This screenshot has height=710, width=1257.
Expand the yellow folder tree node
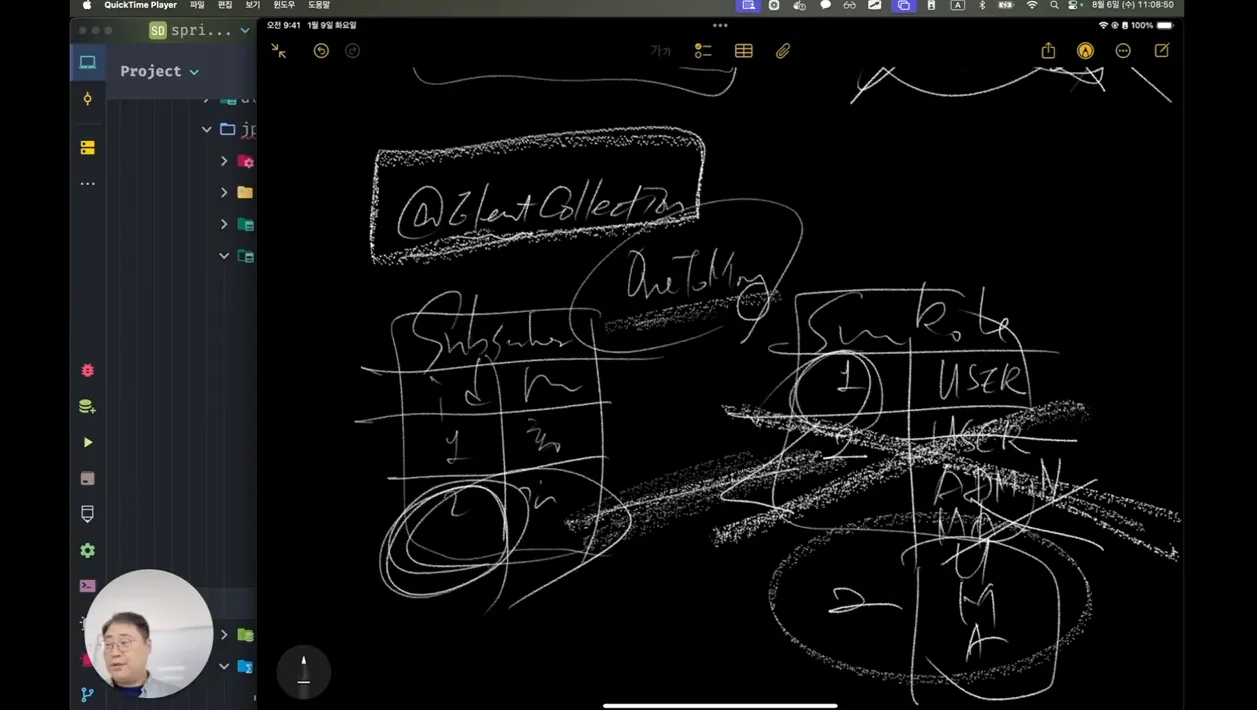[224, 193]
